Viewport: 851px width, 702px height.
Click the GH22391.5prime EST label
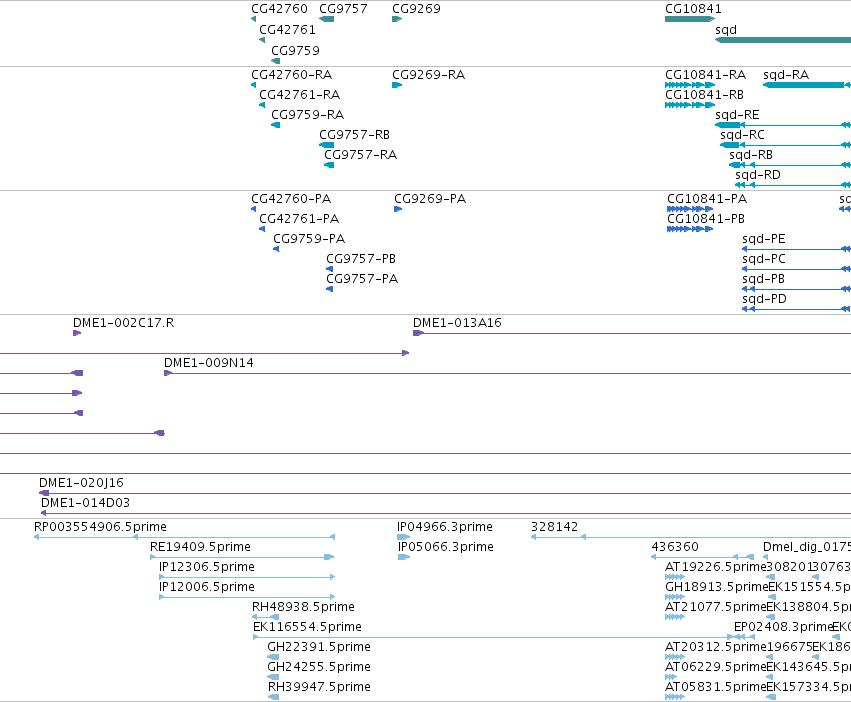pos(319,647)
